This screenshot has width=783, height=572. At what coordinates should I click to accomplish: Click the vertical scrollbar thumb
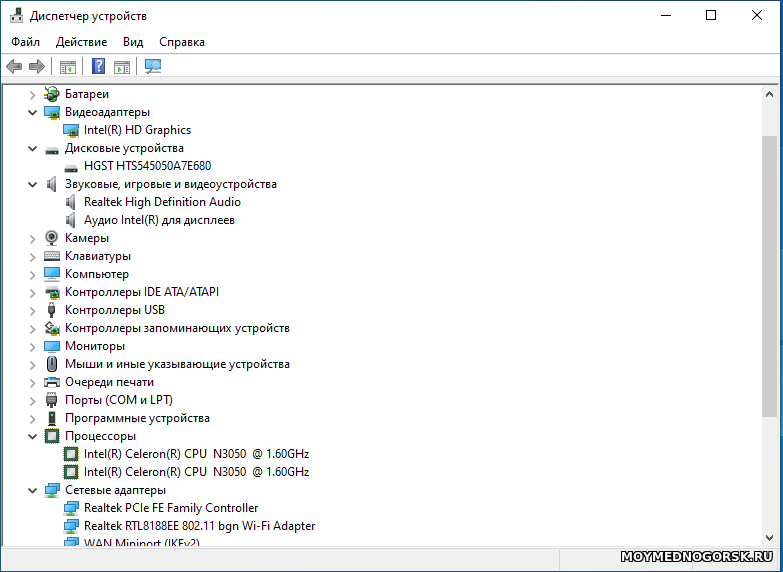770,276
